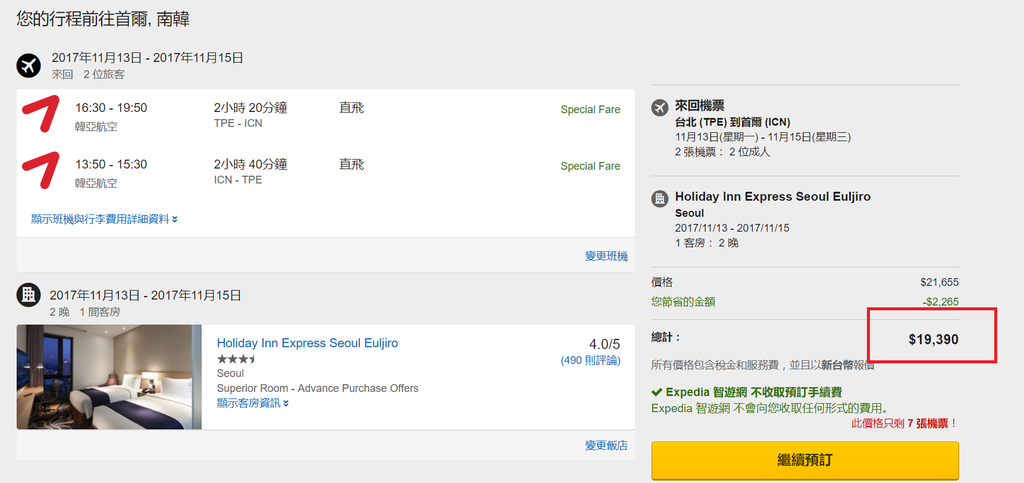Click 直飛 label on the TPE - ICN flight
This screenshot has width=1024, height=483.
(x=351, y=108)
